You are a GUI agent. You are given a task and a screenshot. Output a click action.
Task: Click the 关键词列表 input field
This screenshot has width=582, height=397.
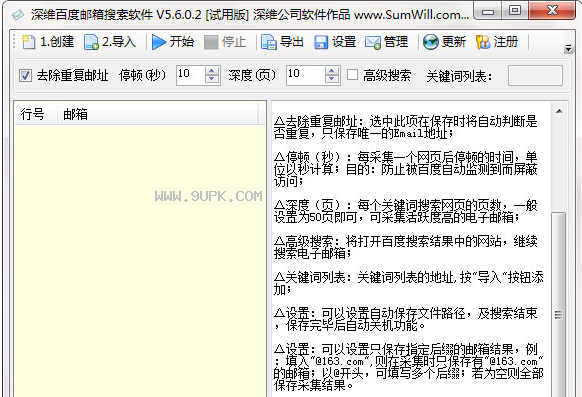(x=535, y=75)
